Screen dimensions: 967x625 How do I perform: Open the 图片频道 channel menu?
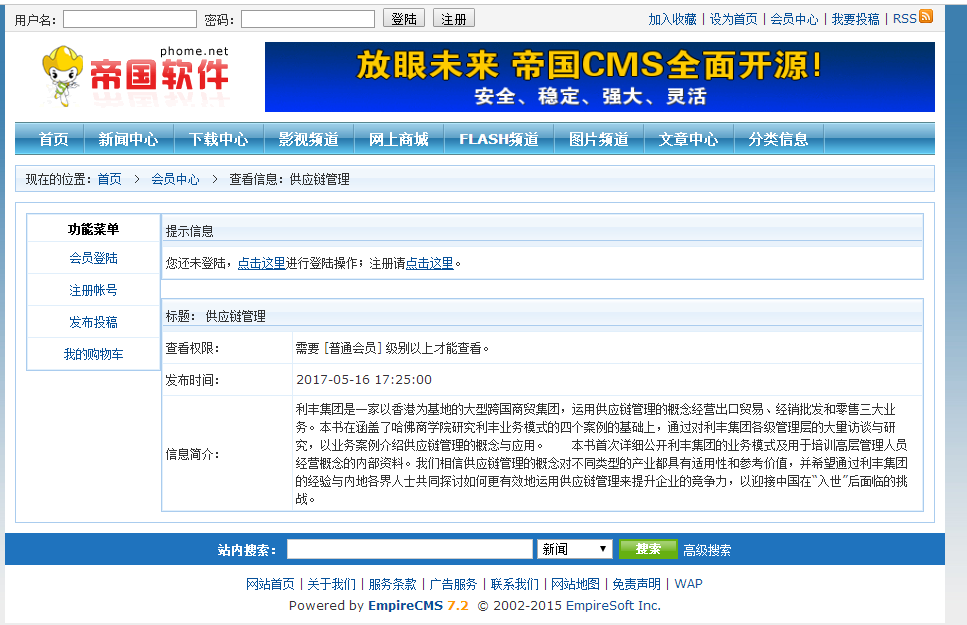point(597,137)
